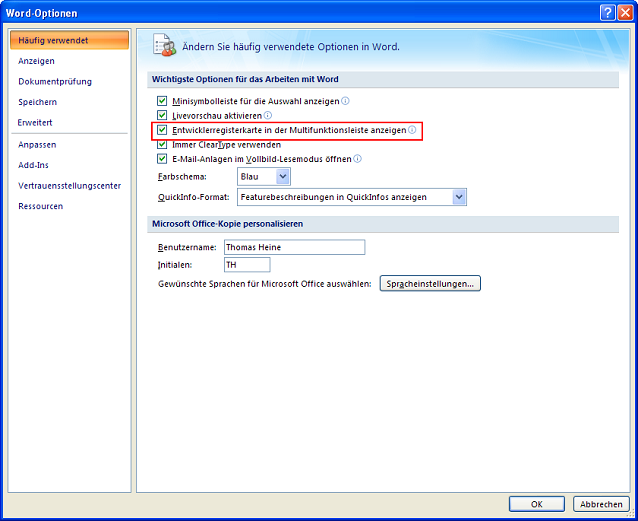Click the info icon next to Livevorschau aktivieren
638x521 pixels.
click(268, 115)
